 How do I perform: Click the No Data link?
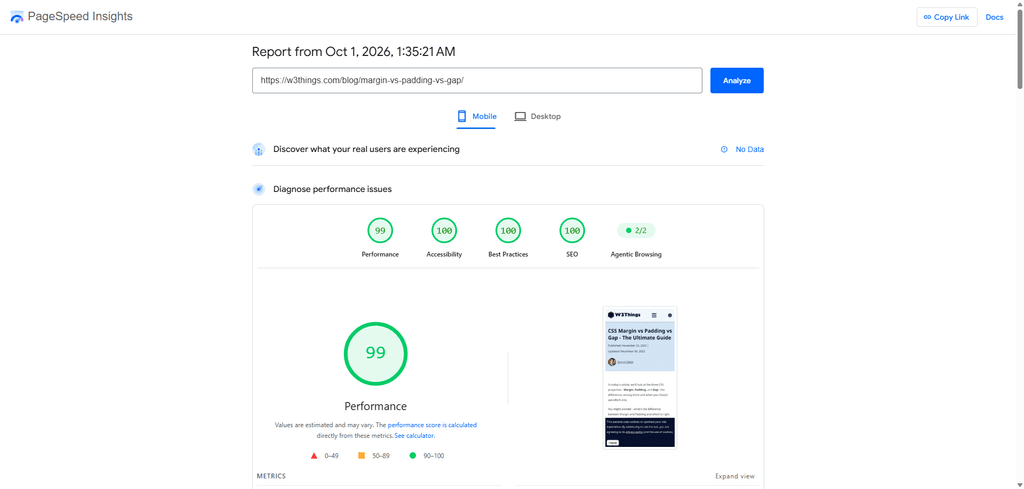(x=749, y=150)
